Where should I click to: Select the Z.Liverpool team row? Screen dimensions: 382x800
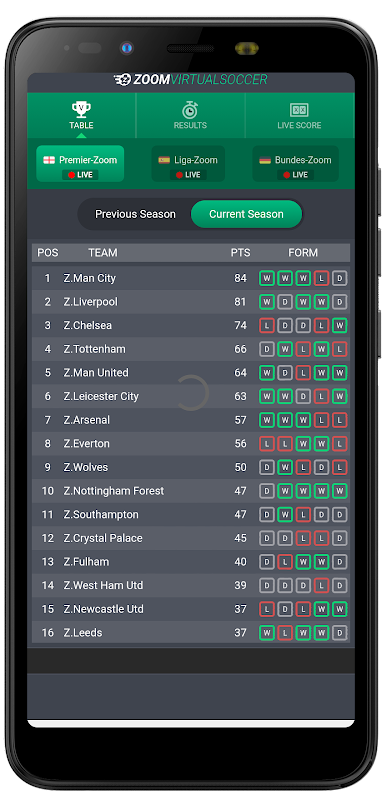click(191, 302)
